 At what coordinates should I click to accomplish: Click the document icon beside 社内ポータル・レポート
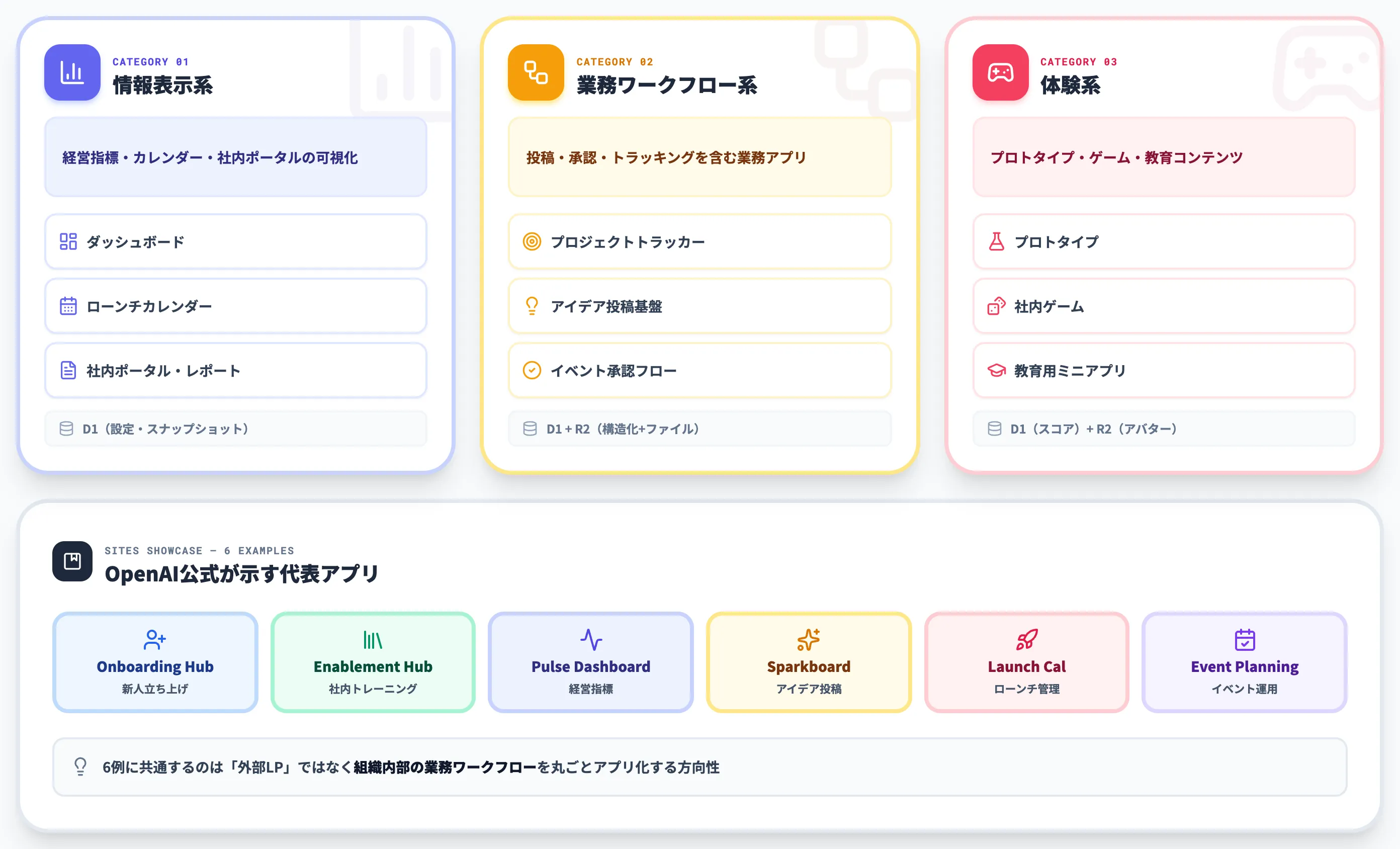coord(68,371)
